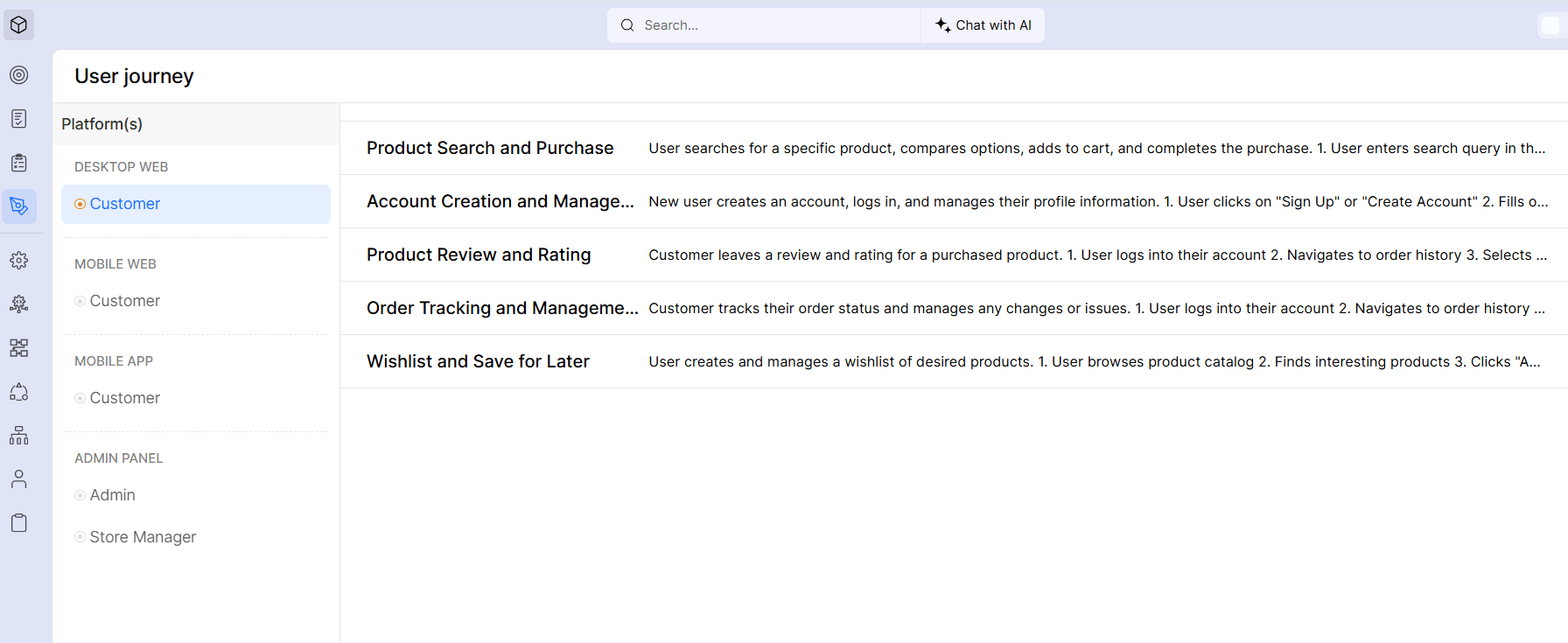Screen dimensions: 1568x643
Task: Focus the Search input field
Action: click(x=764, y=25)
